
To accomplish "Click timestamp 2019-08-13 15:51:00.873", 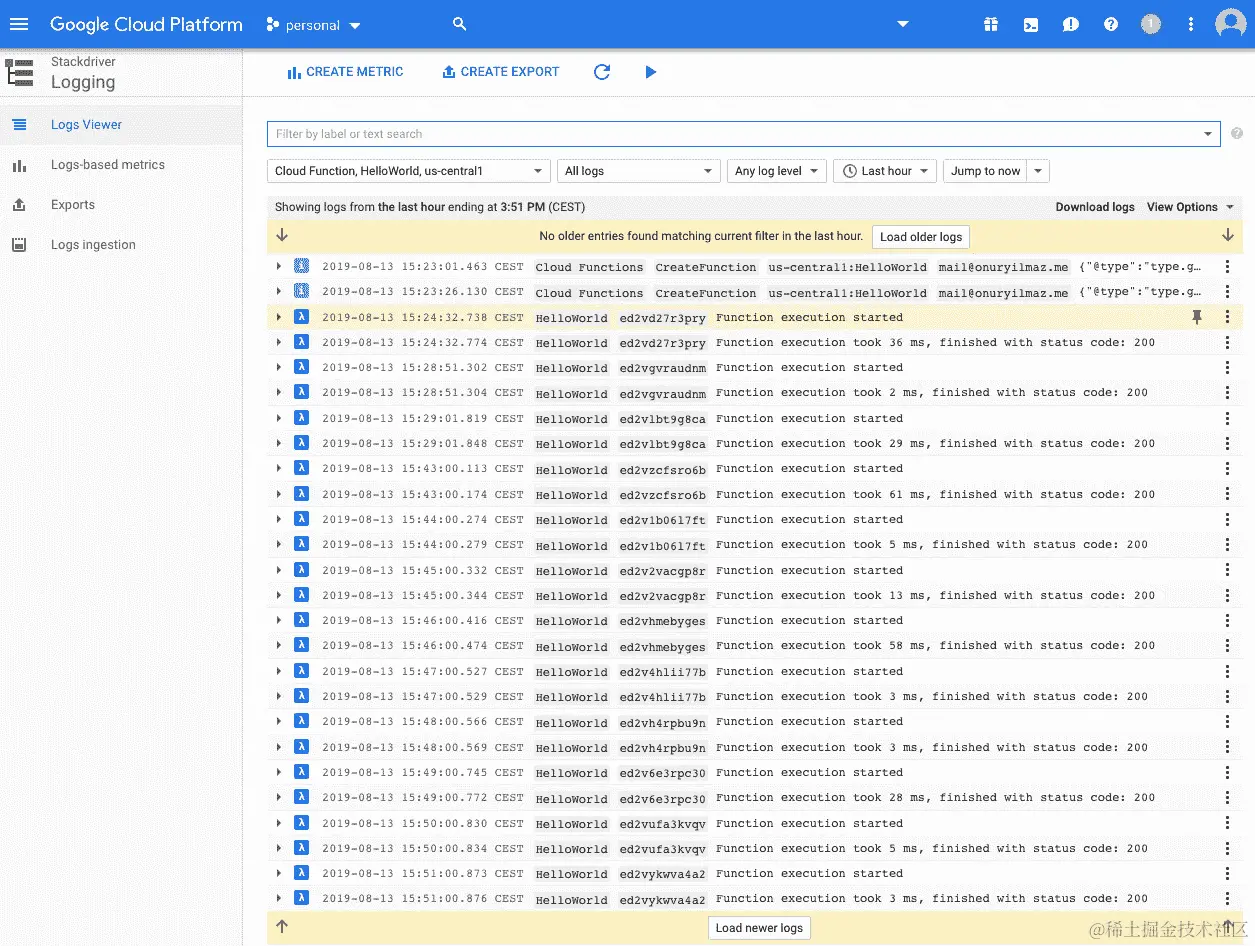I will coord(405,873).
